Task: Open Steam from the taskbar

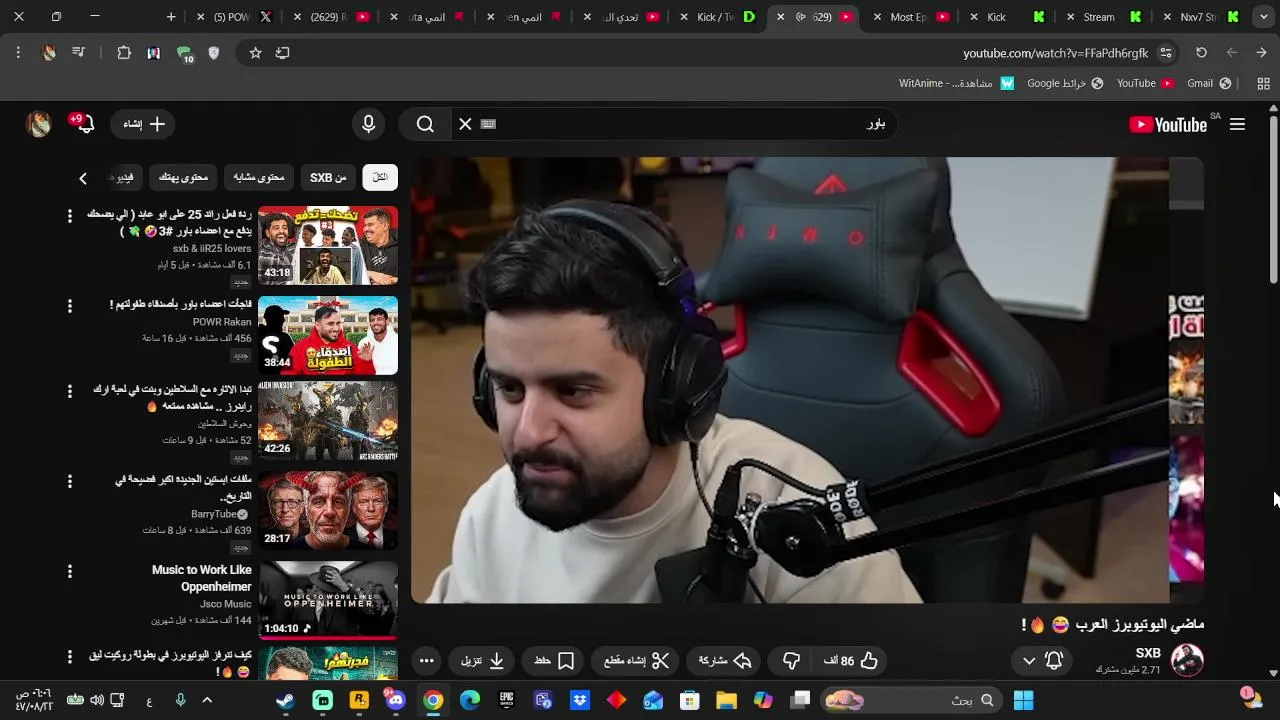Action: point(285,700)
